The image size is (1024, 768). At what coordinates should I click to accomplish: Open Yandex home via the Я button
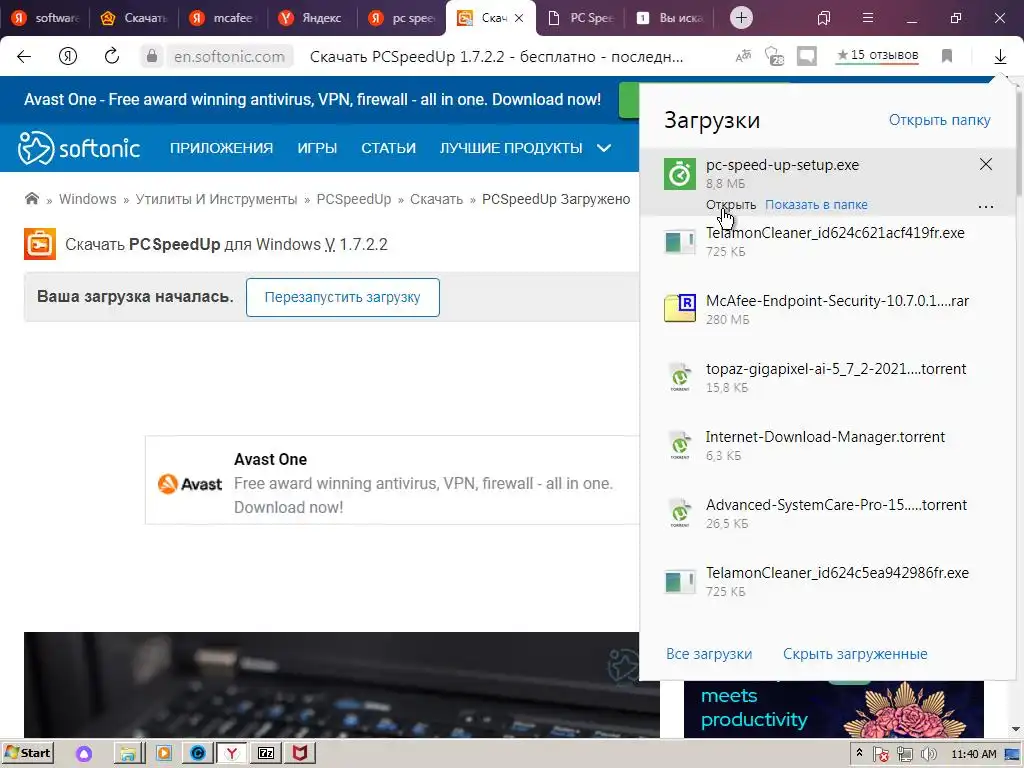[x=68, y=56]
